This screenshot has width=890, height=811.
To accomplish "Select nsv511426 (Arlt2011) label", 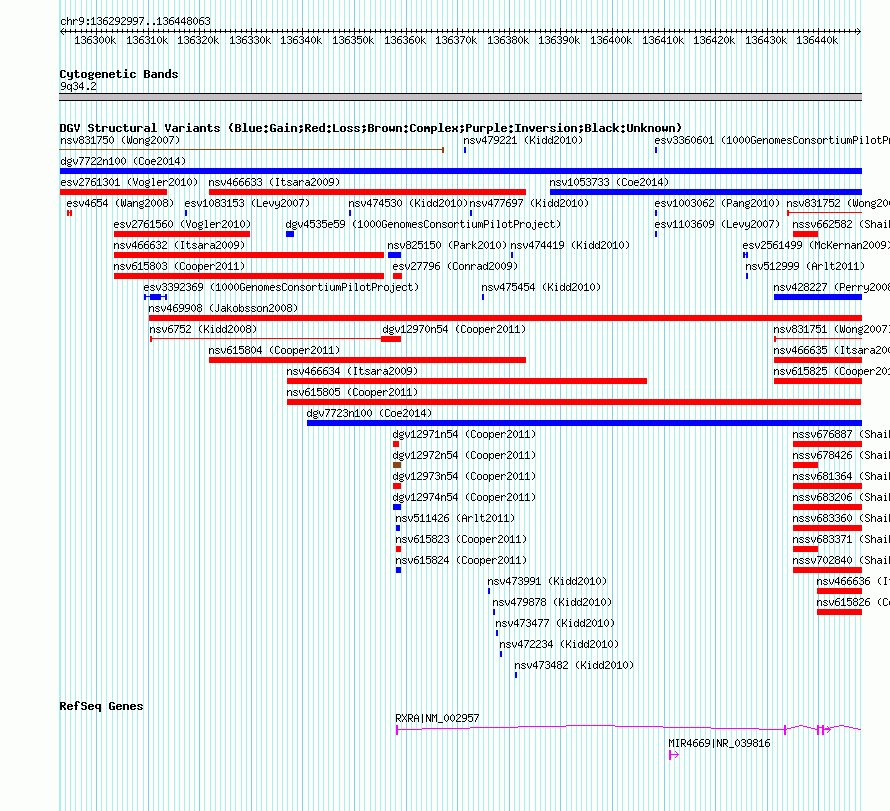I will [455, 518].
